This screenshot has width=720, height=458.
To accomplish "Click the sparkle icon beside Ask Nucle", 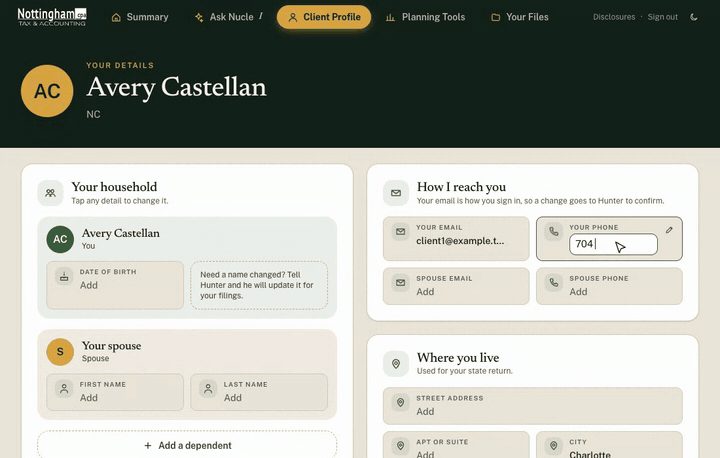I will (x=199, y=17).
